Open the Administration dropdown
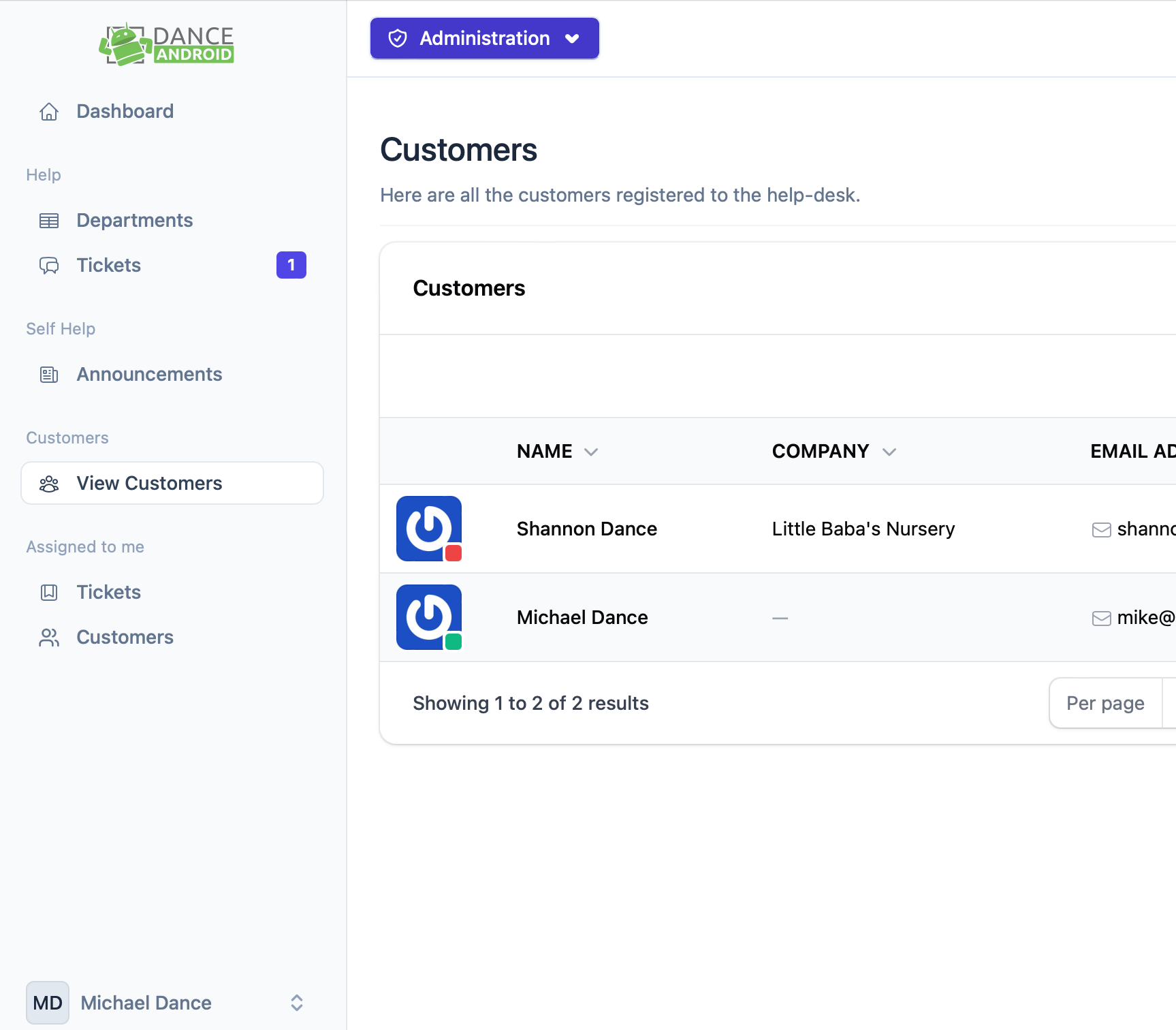1176x1030 pixels. click(484, 38)
